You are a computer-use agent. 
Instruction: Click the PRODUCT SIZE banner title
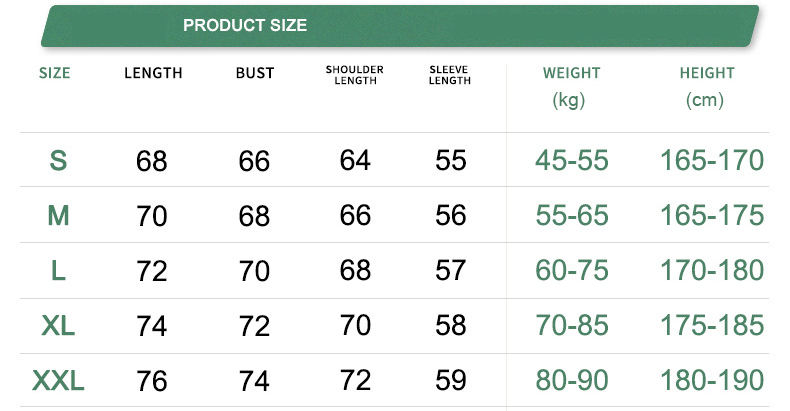pyautogui.click(x=245, y=25)
